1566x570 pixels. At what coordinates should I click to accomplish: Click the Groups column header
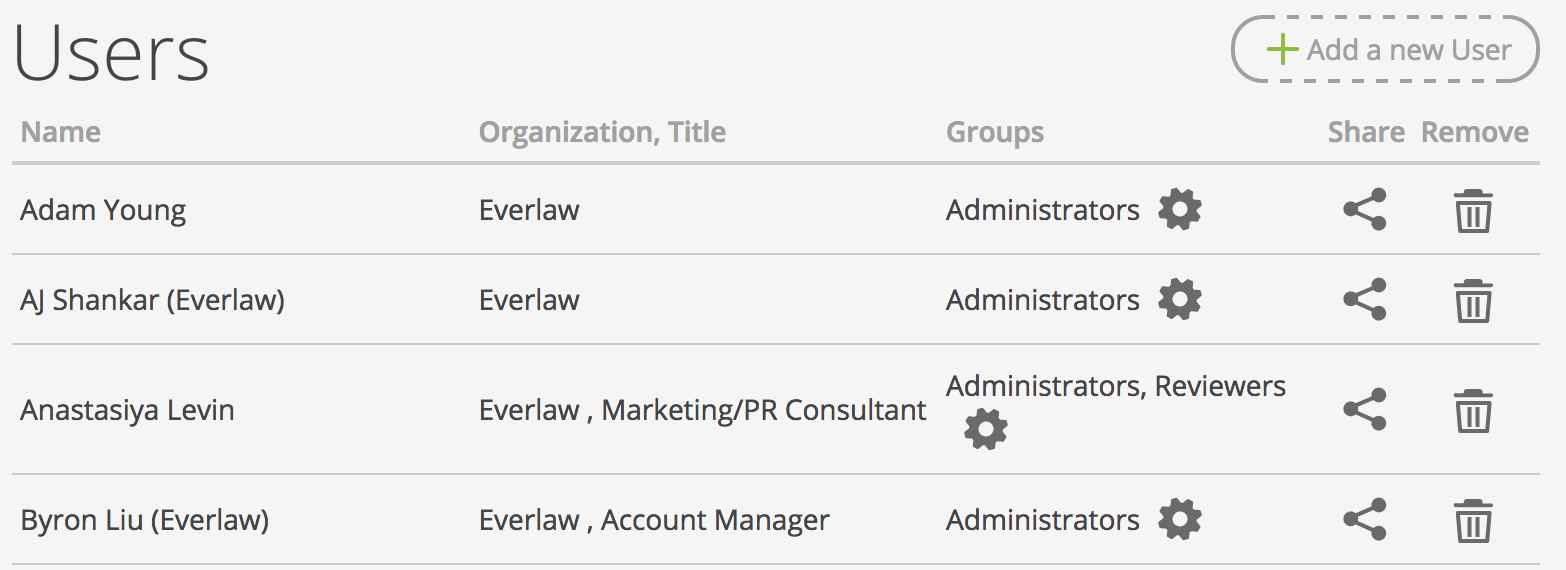point(995,132)
